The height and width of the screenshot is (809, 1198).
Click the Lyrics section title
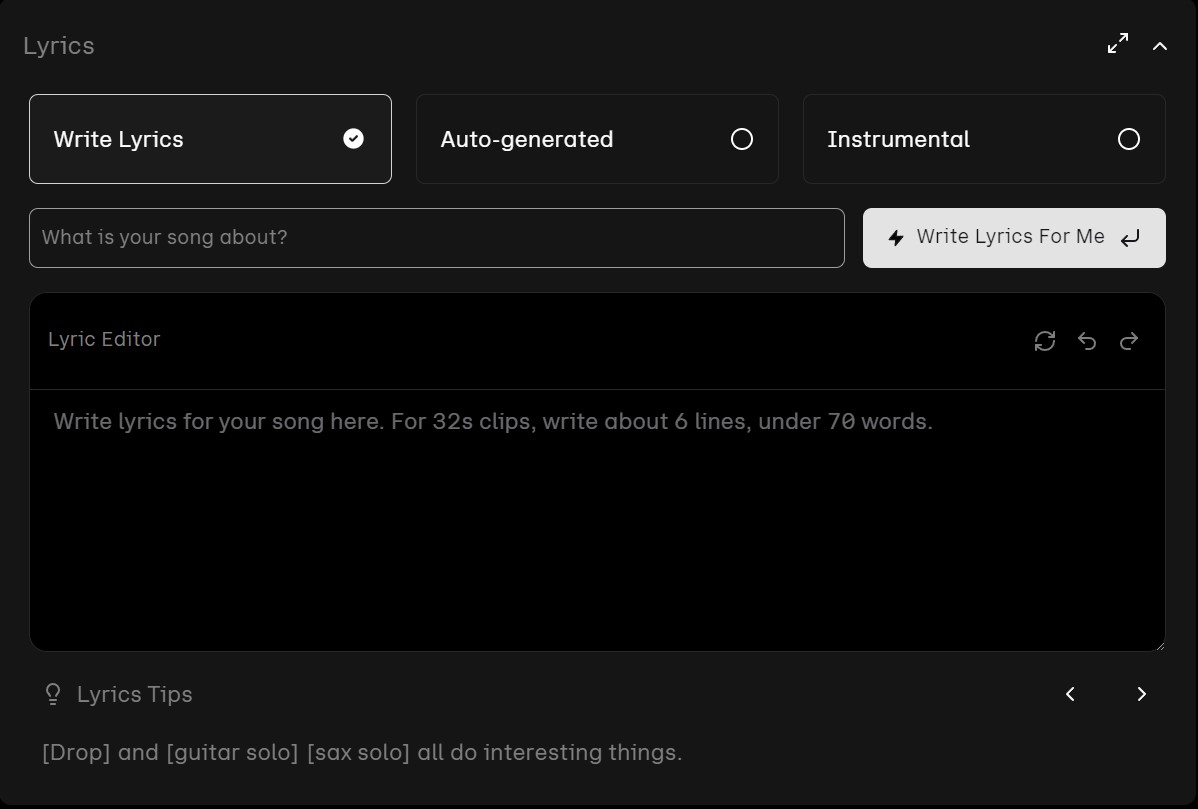point(59,46)
